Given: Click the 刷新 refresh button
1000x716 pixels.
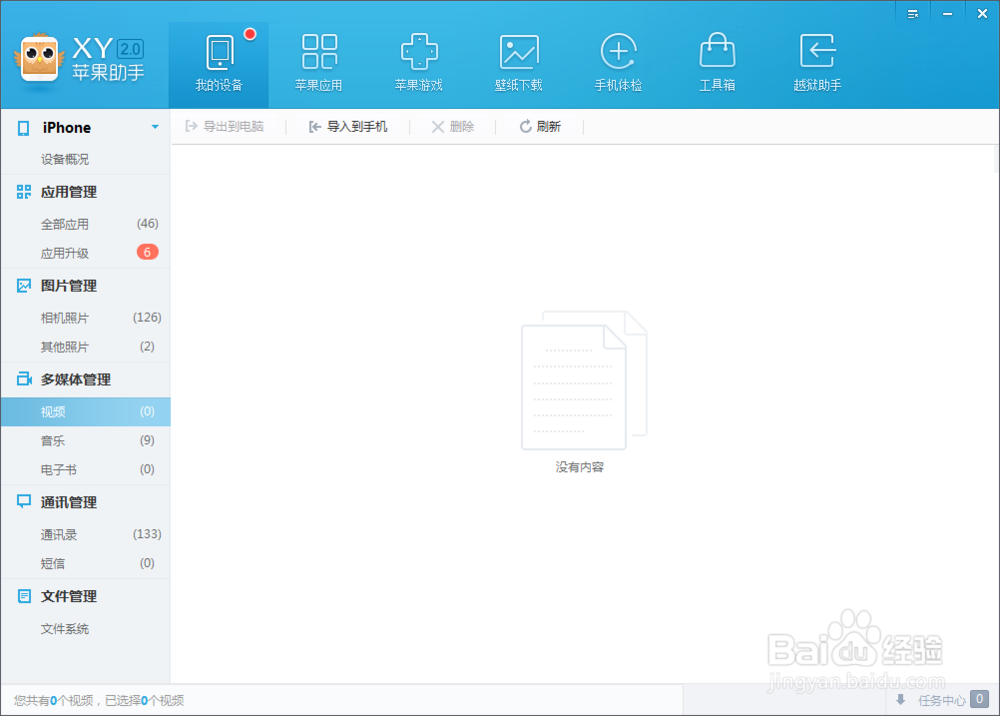Looking at the screenshot, I should coord(540,126).
